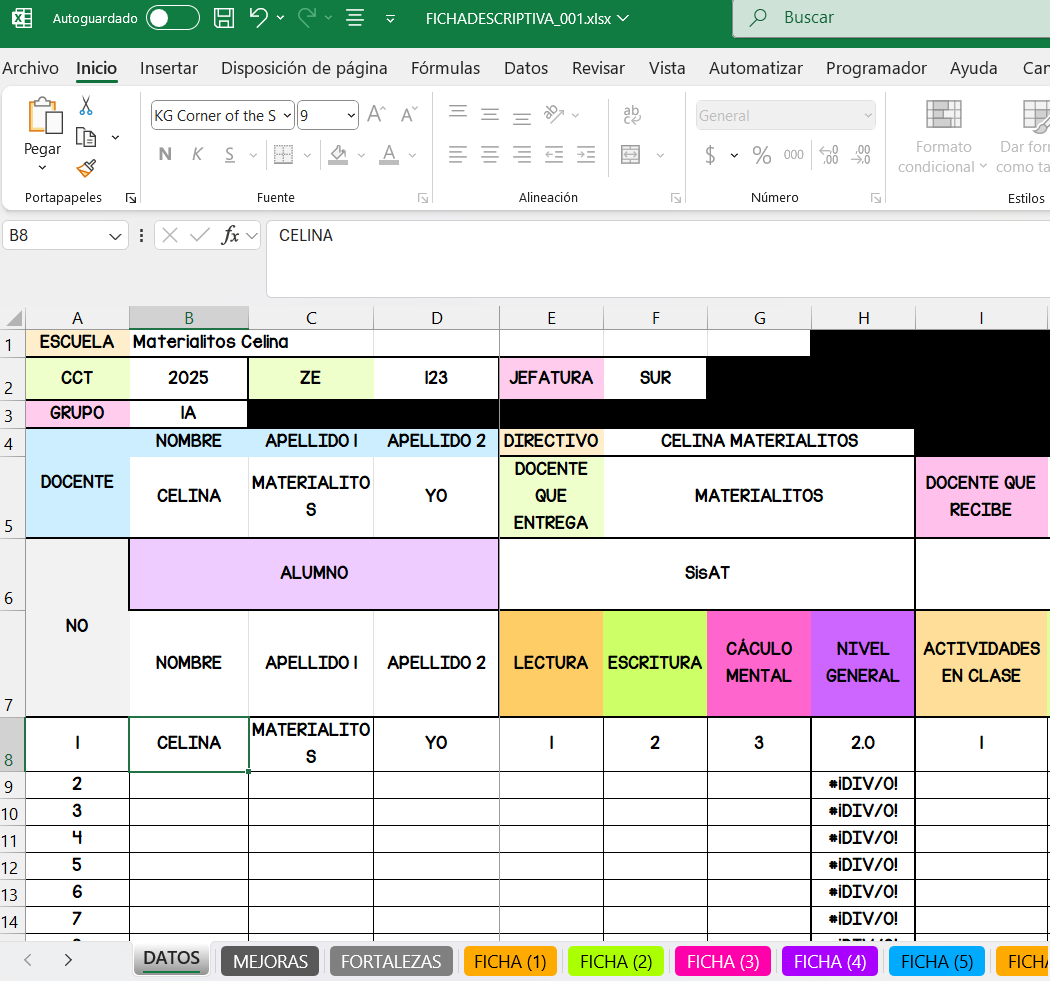Toggle Align Left for text
The height and width of the screenshot is (981, 1050).
click(458, 155)
